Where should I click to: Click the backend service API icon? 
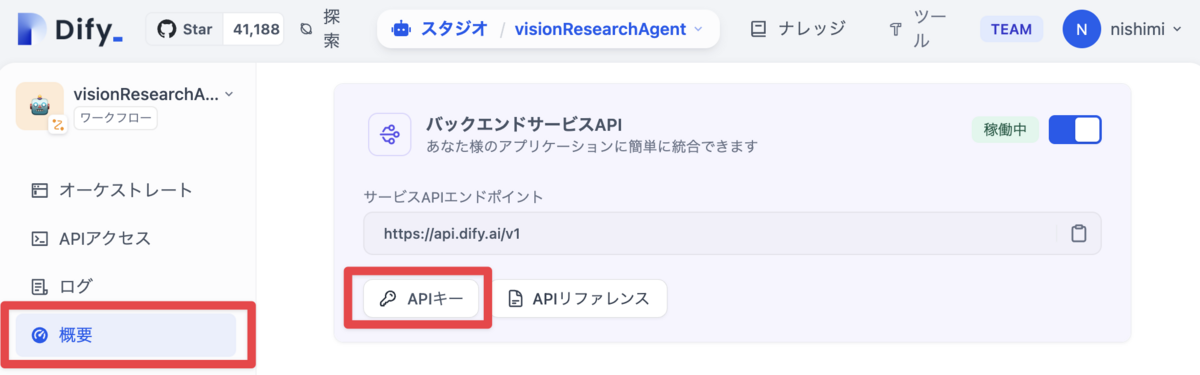pyautogui.click(x=390, y=134)
